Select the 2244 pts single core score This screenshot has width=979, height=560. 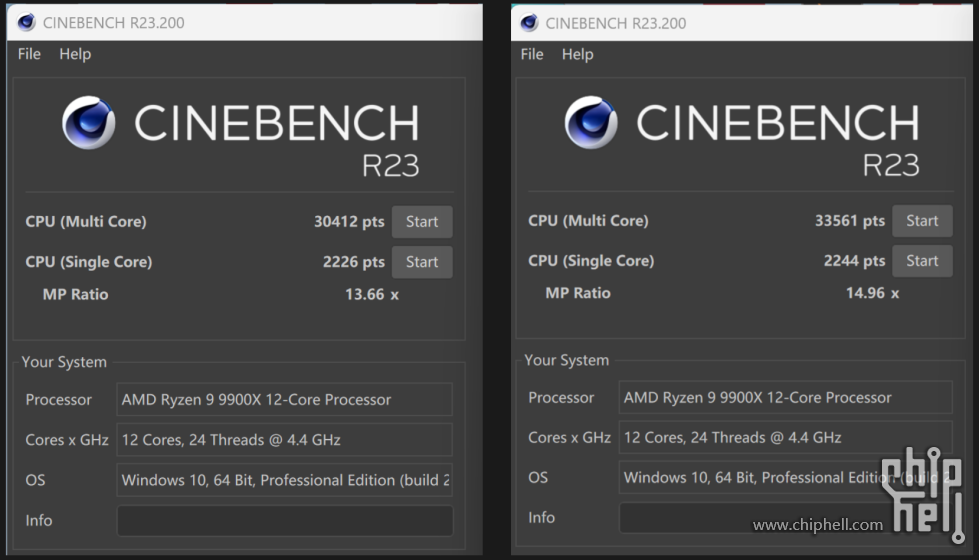(854, 261)
